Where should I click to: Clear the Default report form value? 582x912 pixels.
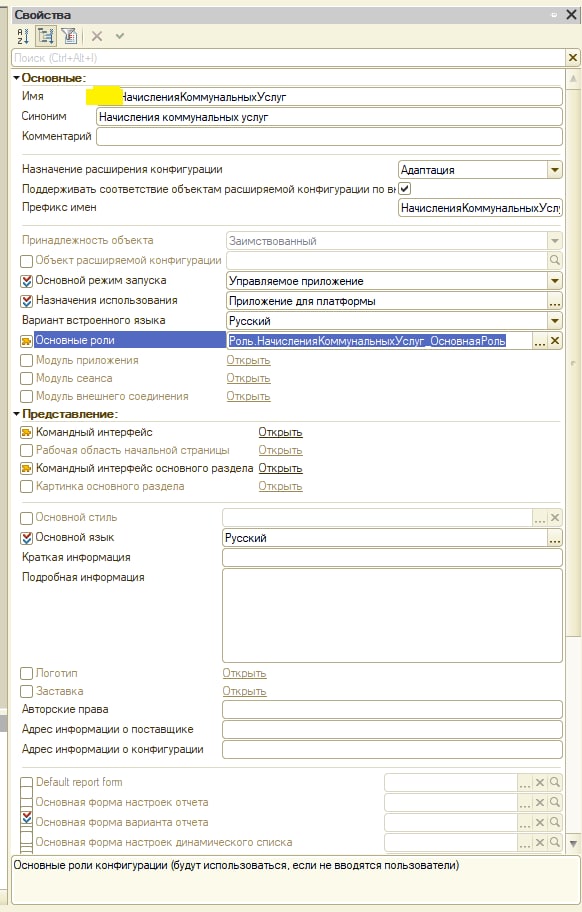tap(540, 783)
